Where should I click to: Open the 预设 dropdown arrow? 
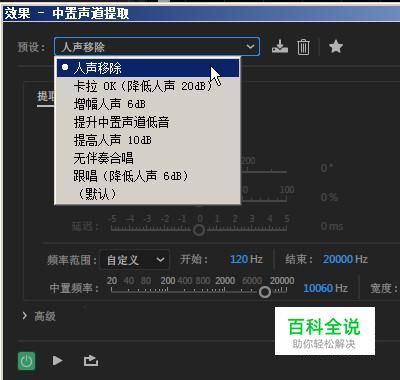point(250,46)
